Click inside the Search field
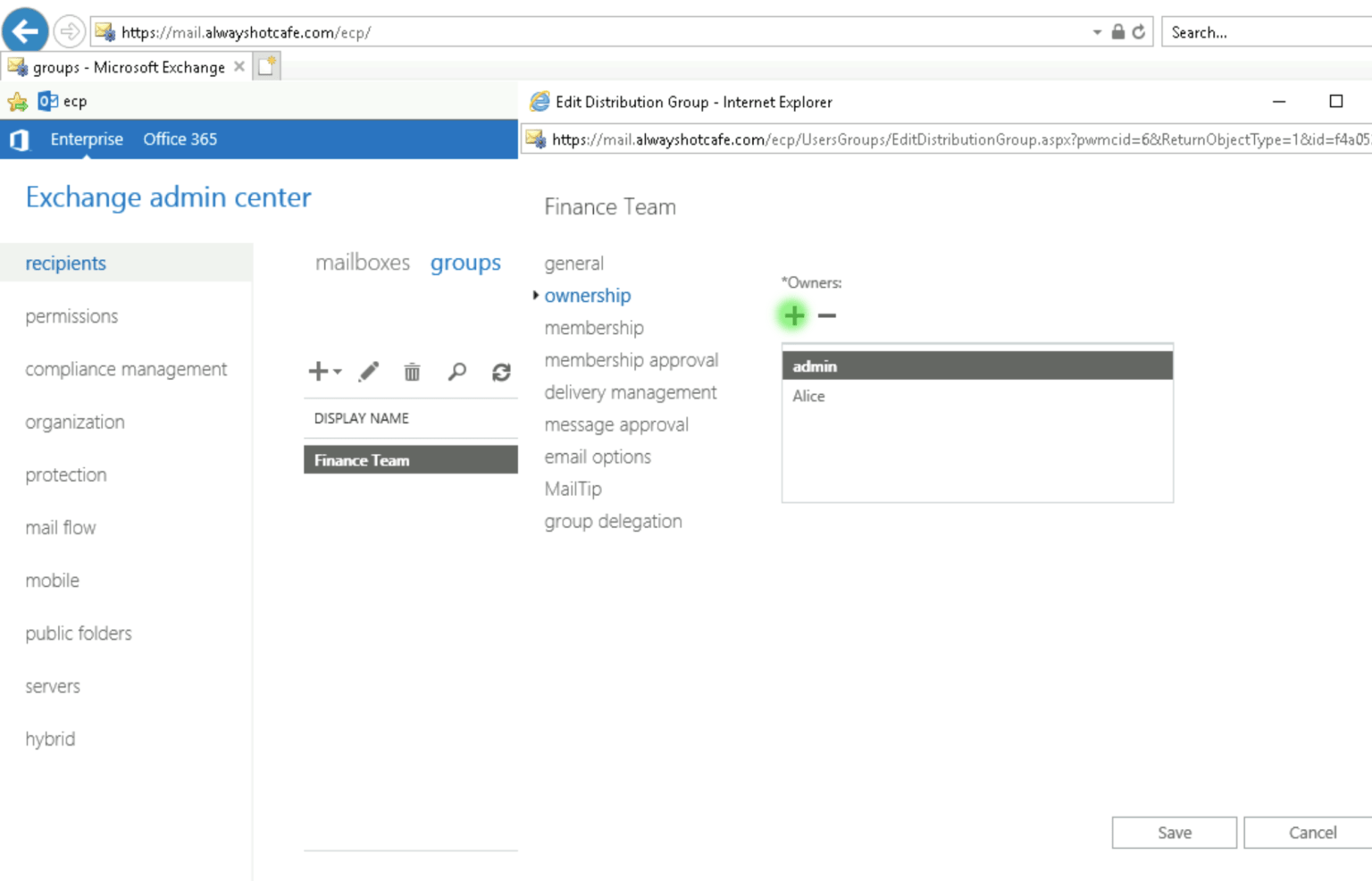The width and height of the screenshot is (1372, 881). (x=1259, y=31)
